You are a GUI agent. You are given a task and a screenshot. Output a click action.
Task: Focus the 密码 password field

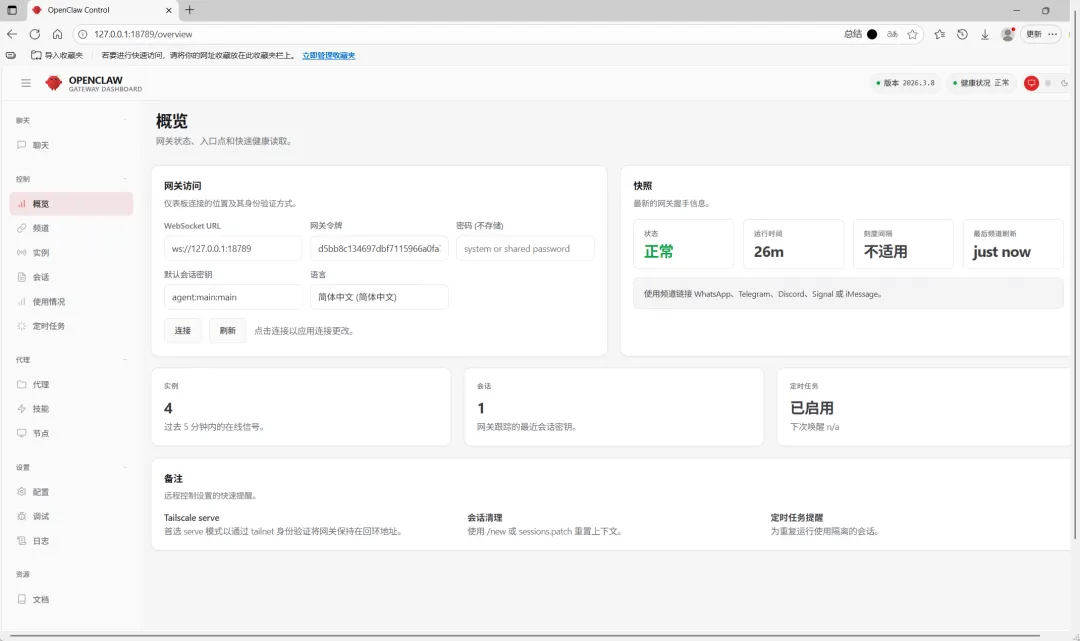(525, 249)
